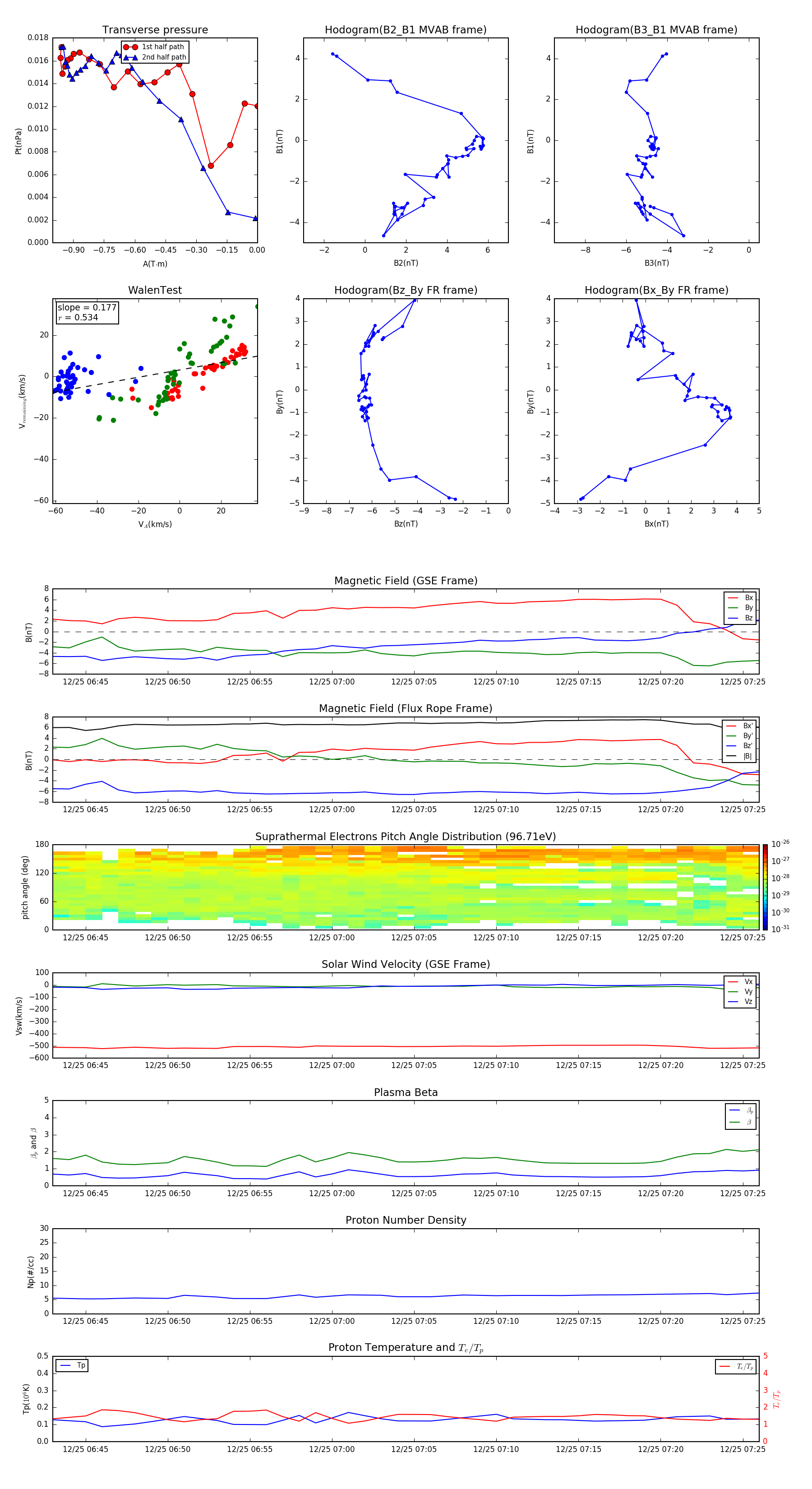Click the 'Tp(10⁶K)' axis label
Image resolution: width=812 pixels, height=1489 pixels.
[26, 1399]
